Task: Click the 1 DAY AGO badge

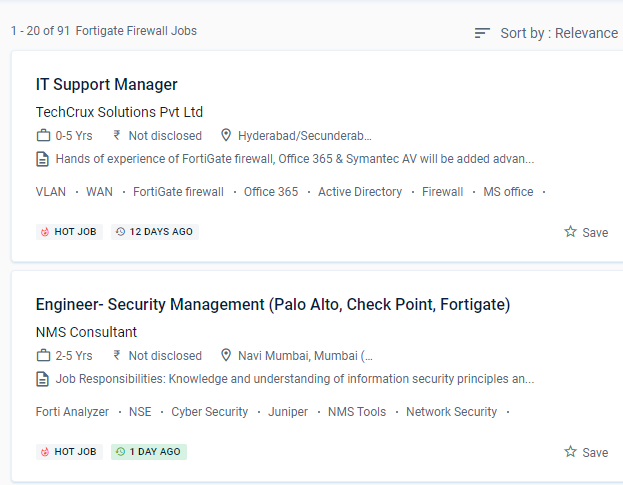Action: (149, 452)
